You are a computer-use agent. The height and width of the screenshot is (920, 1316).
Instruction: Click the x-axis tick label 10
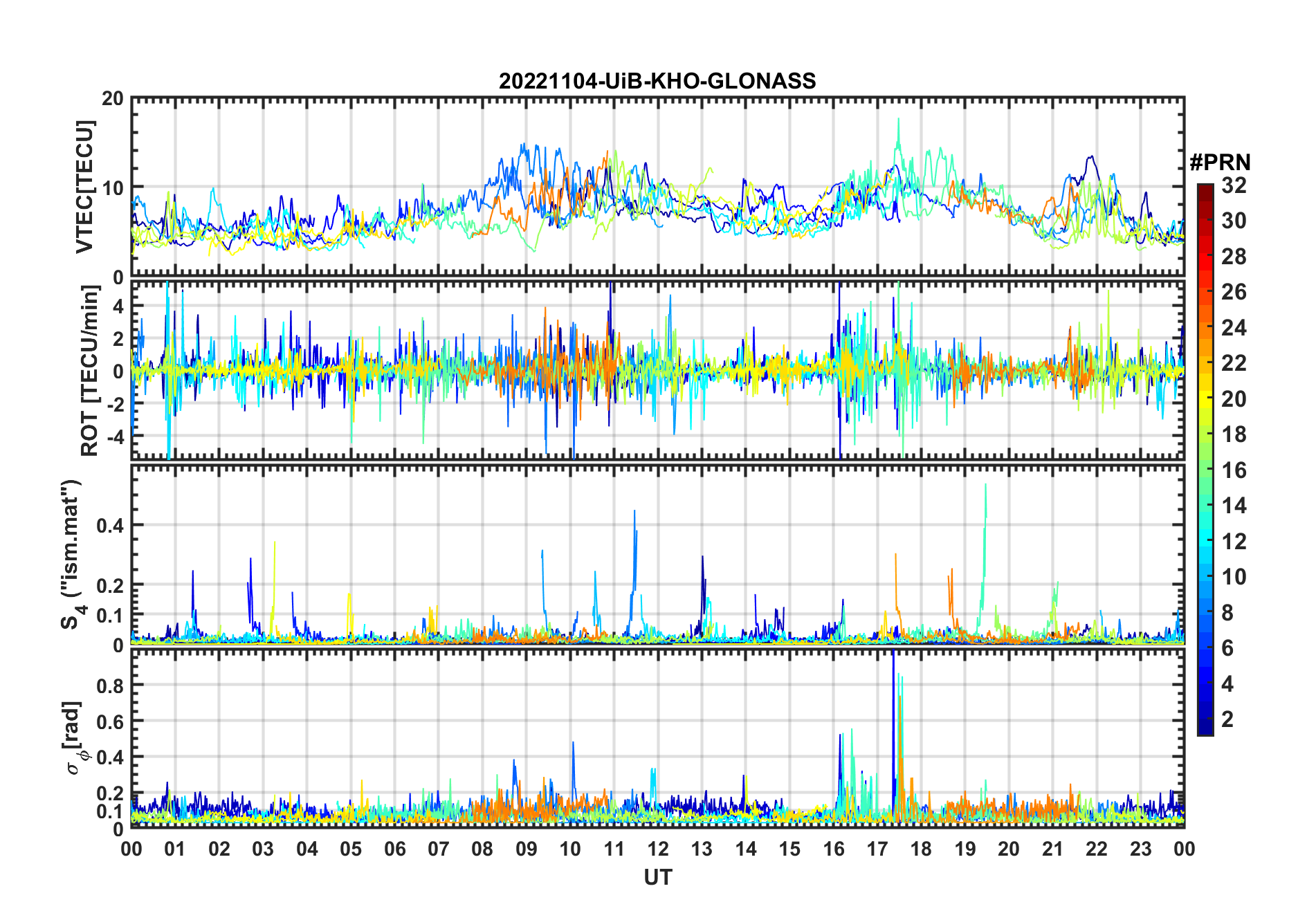(570, 849)
